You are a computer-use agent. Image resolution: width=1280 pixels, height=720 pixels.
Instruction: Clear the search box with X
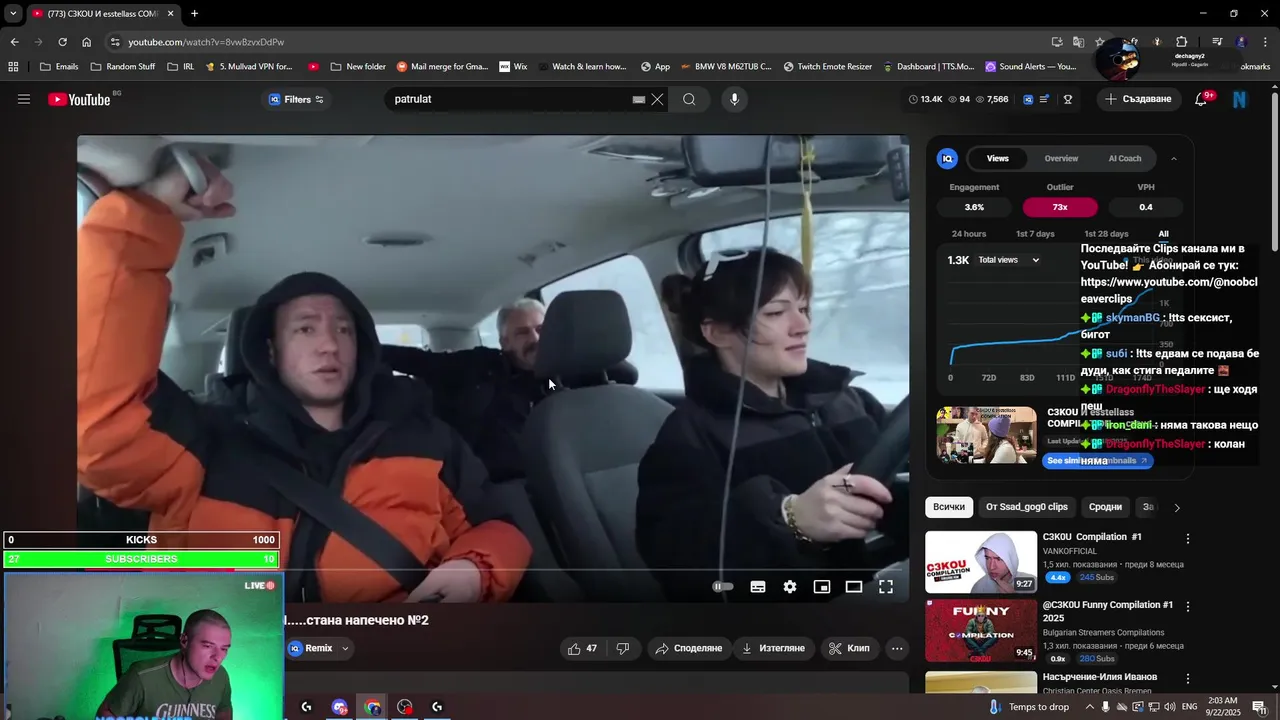pyautogui.click(x=657, y=99)
